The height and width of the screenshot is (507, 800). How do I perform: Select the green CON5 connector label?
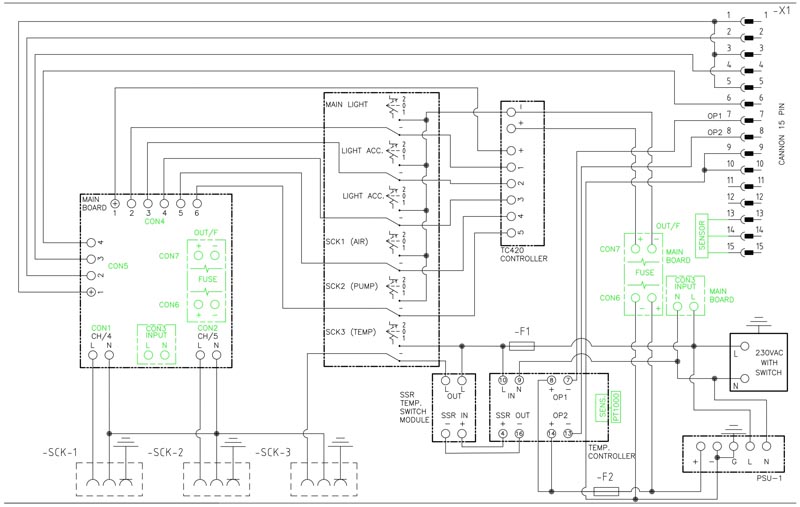click(x=118, y=266)
